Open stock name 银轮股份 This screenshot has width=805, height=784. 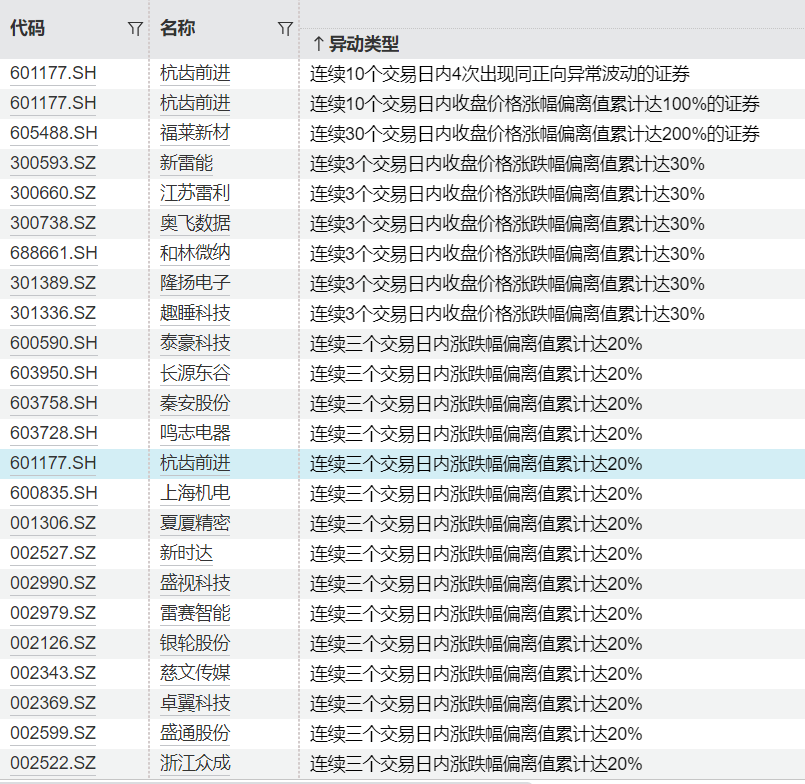point(195,643)
